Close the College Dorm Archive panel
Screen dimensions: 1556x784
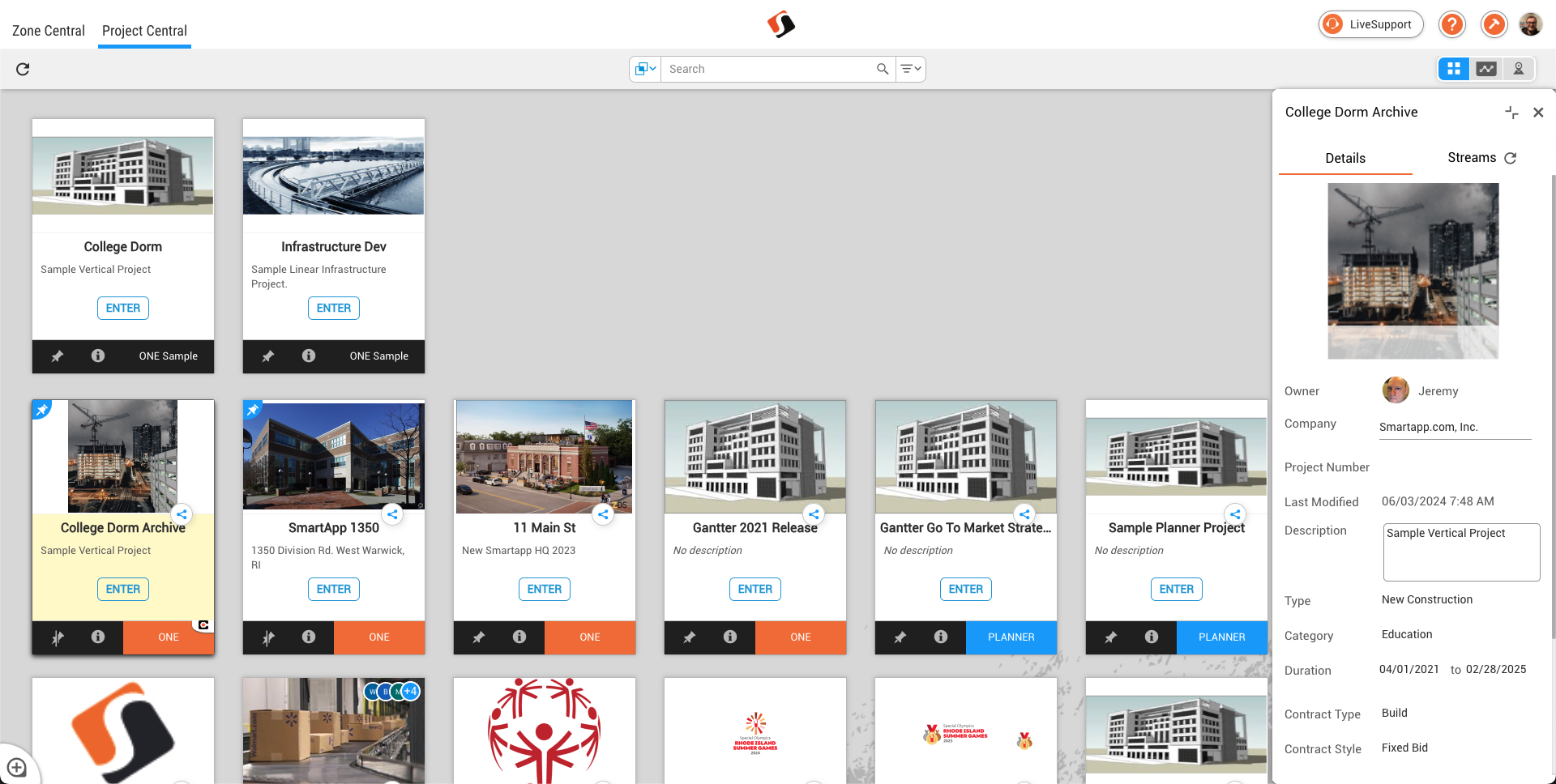[x=1538, y=113]
